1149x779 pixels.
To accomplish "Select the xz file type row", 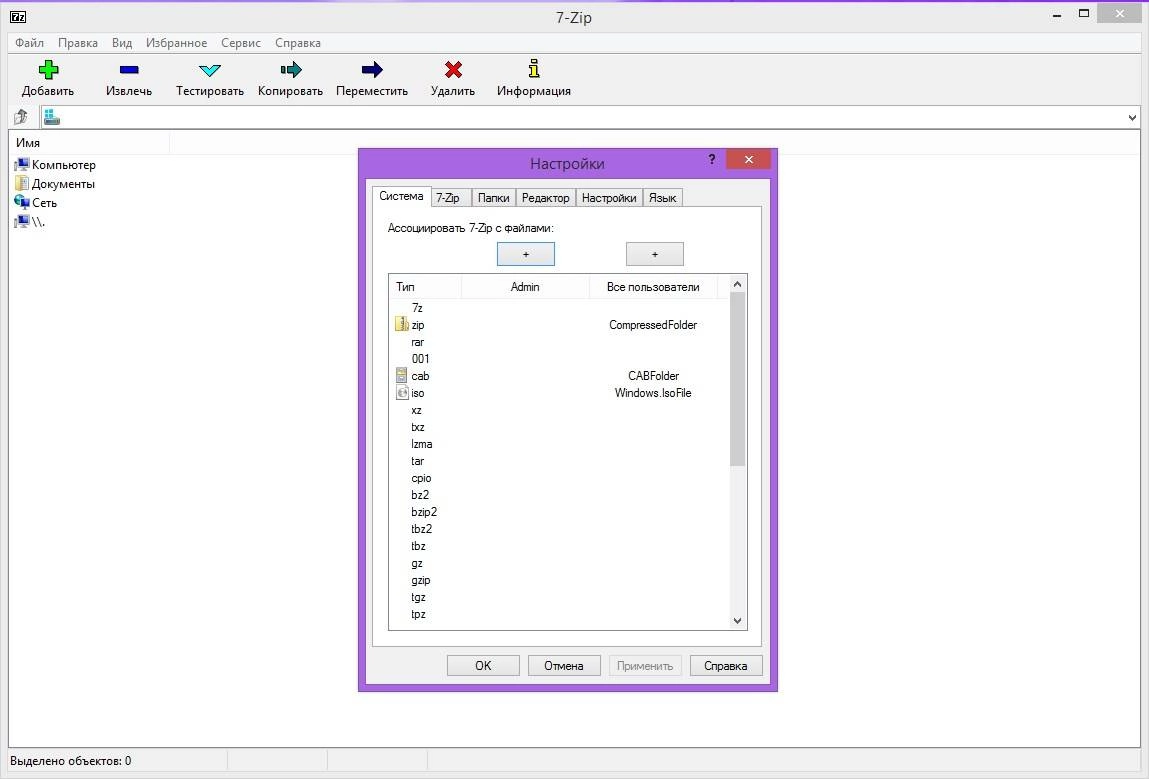I will click(x=560, y=410).
